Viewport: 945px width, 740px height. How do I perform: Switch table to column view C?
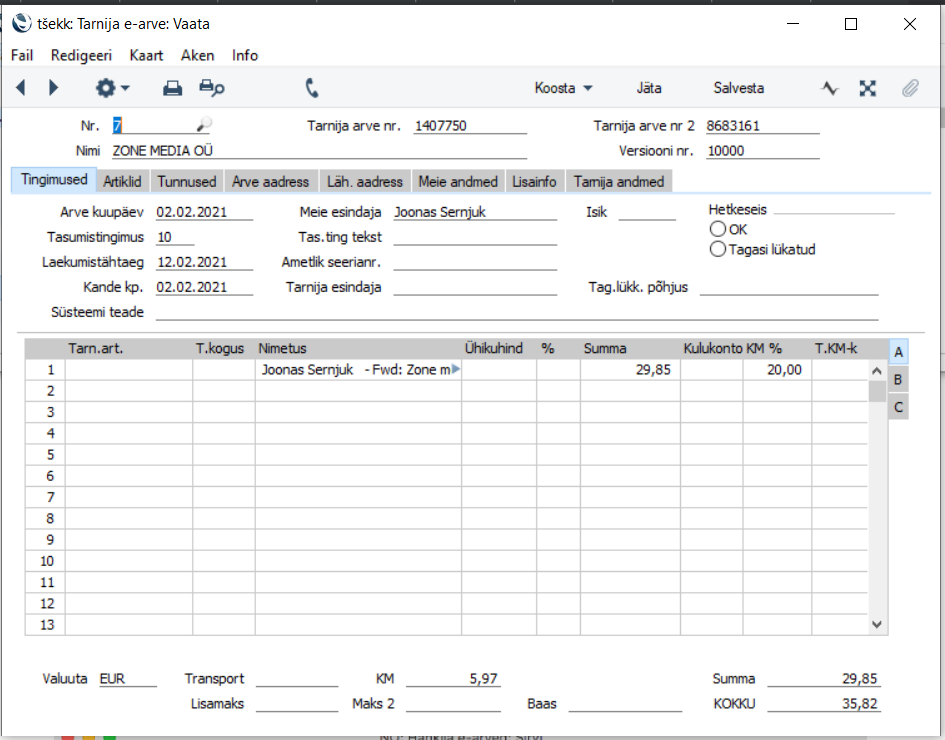(898, 407)
